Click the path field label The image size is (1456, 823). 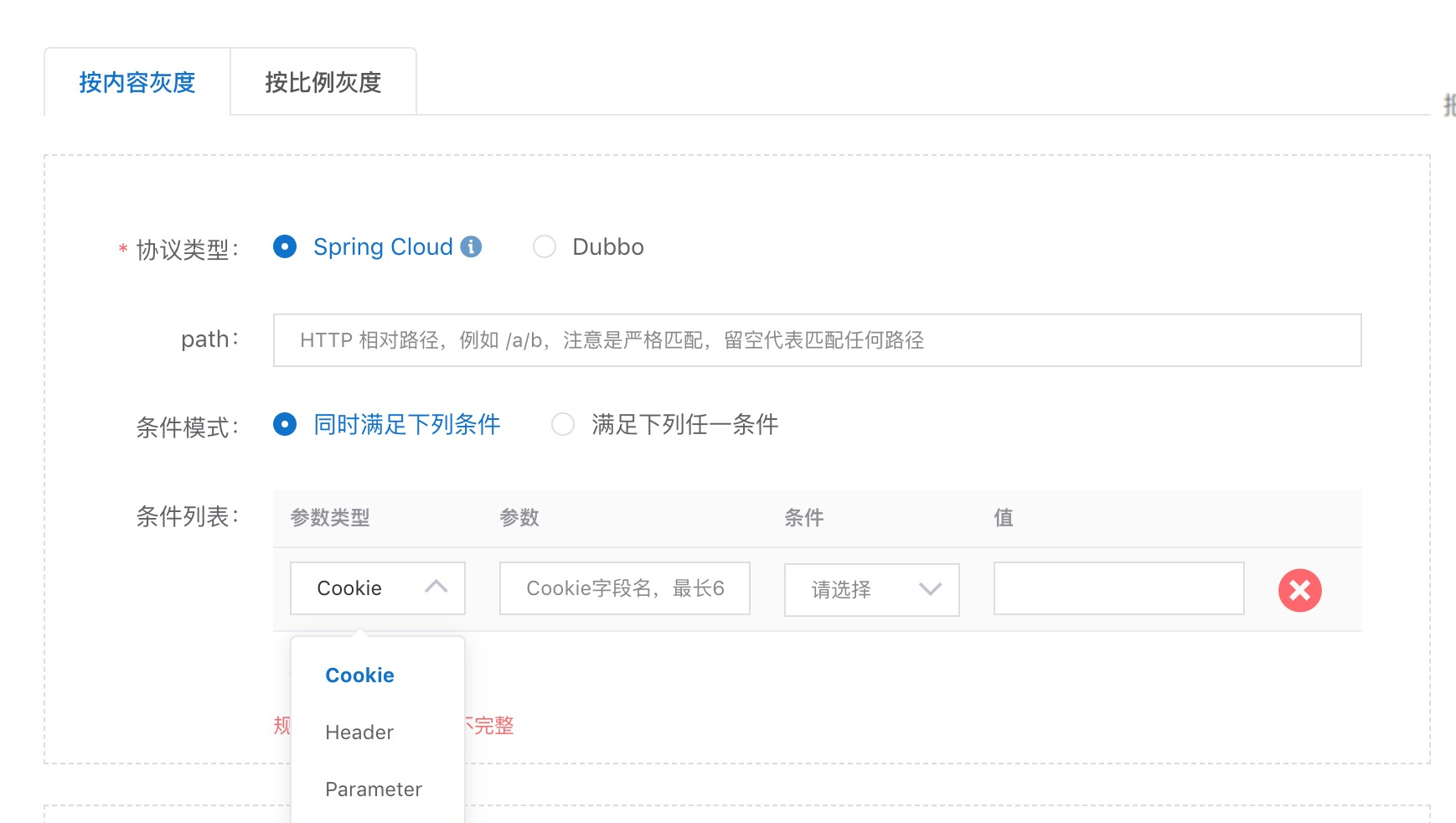point(209,339)
